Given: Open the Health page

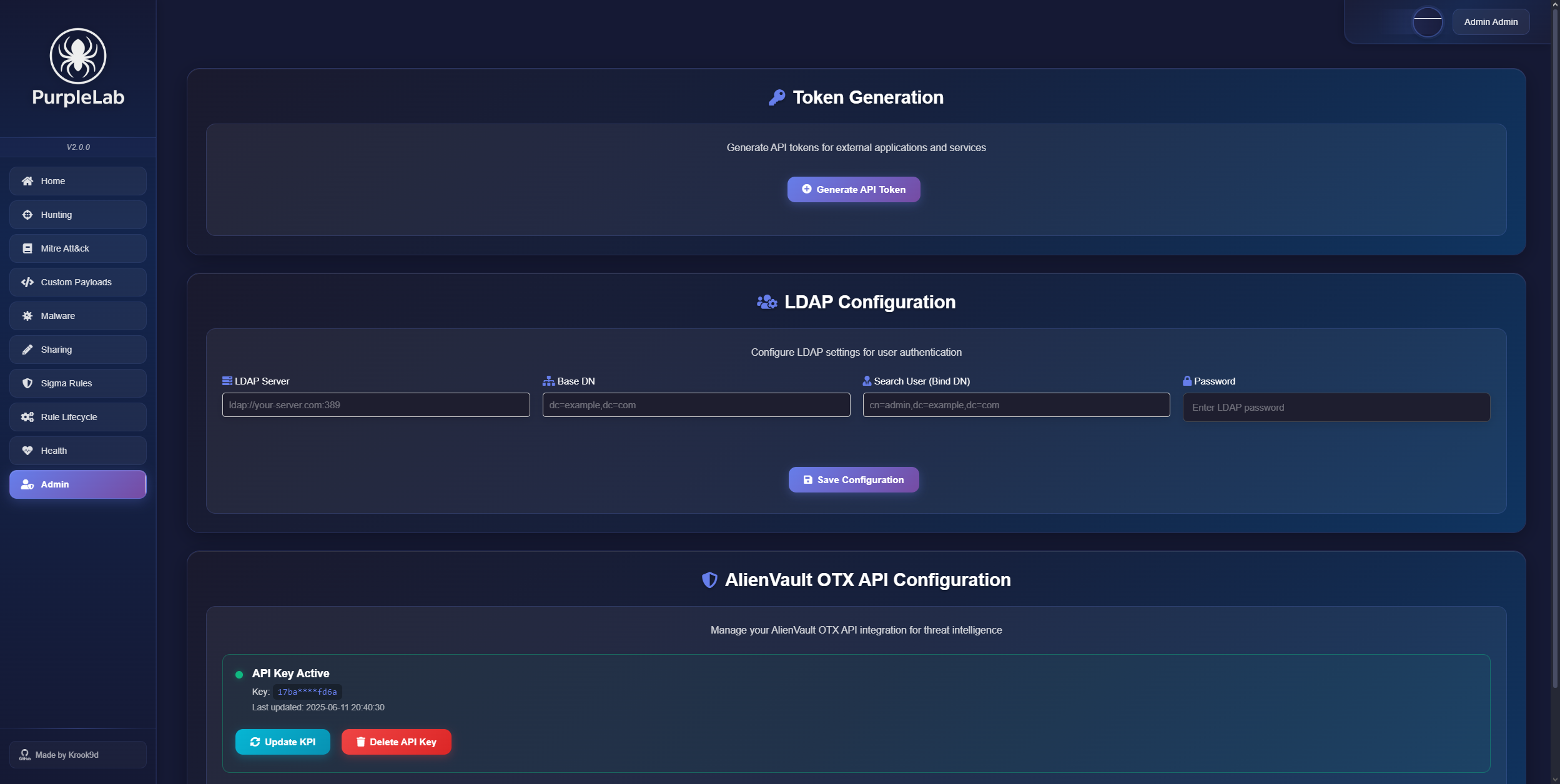Looking at the screenshot, I should click(x=78, y=451).
